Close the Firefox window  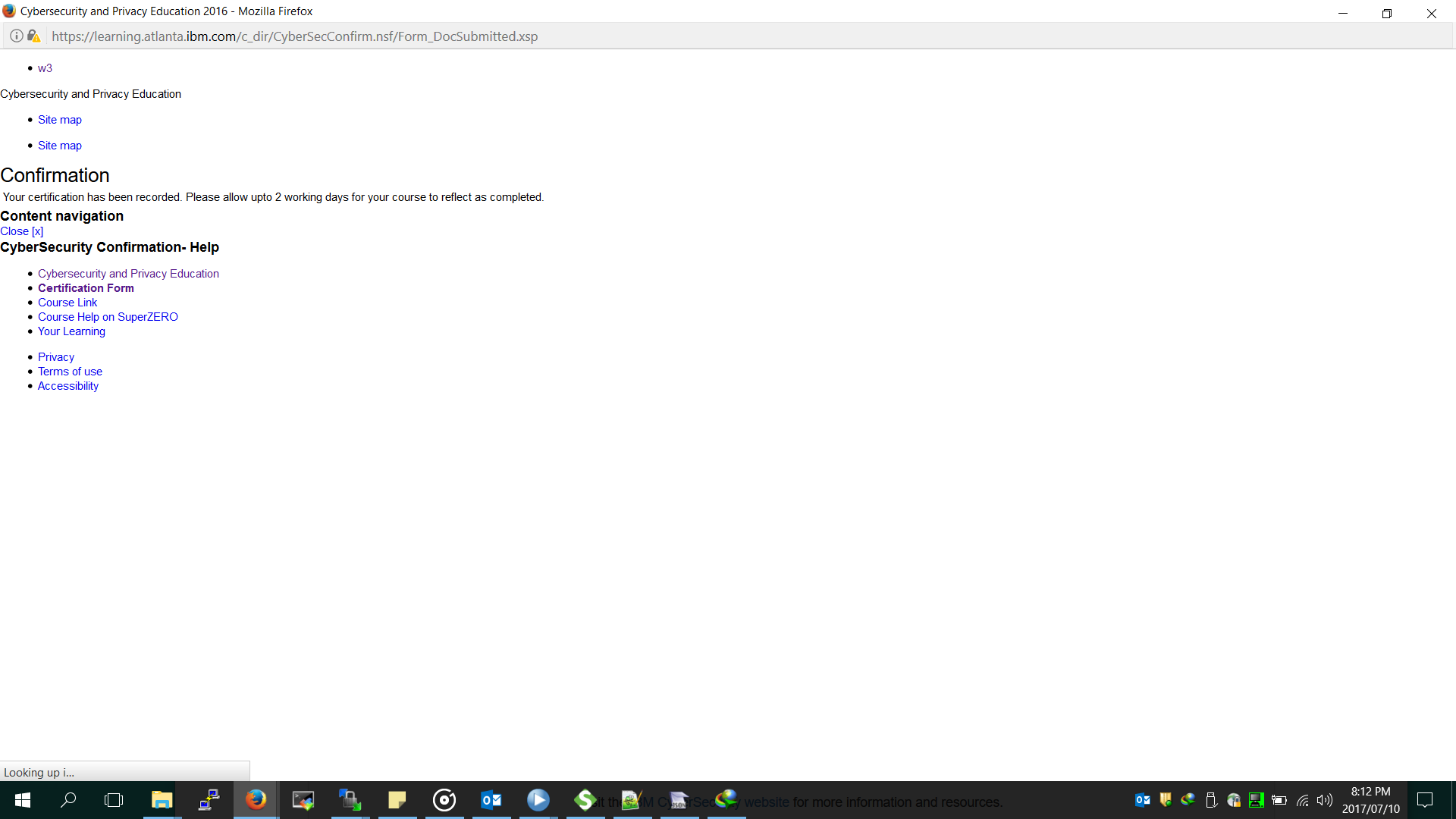tap(1432, 13)
